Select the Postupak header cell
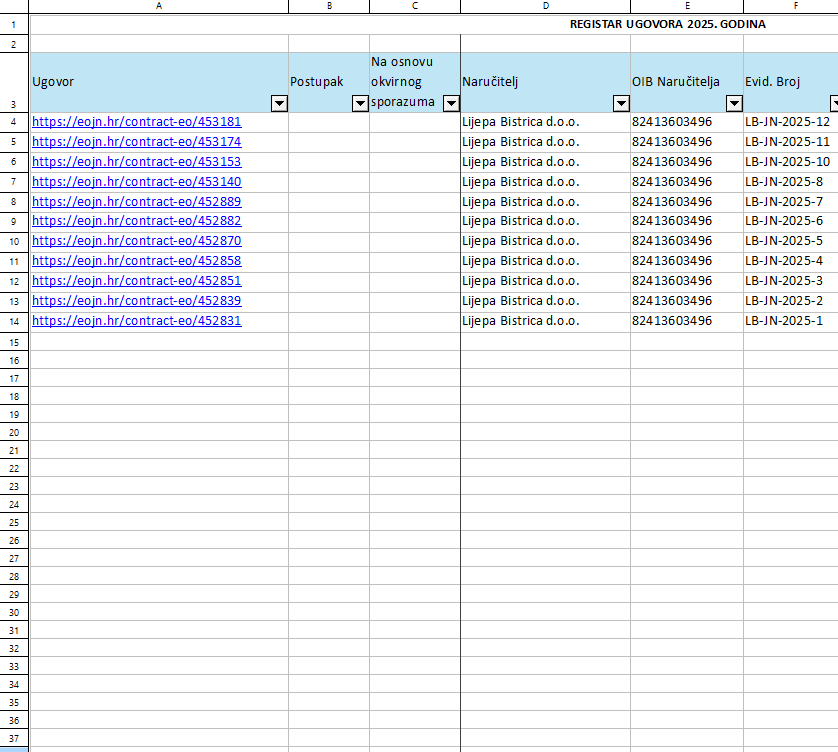Screen dimensions: 838x752 click(x=329, y=82)
